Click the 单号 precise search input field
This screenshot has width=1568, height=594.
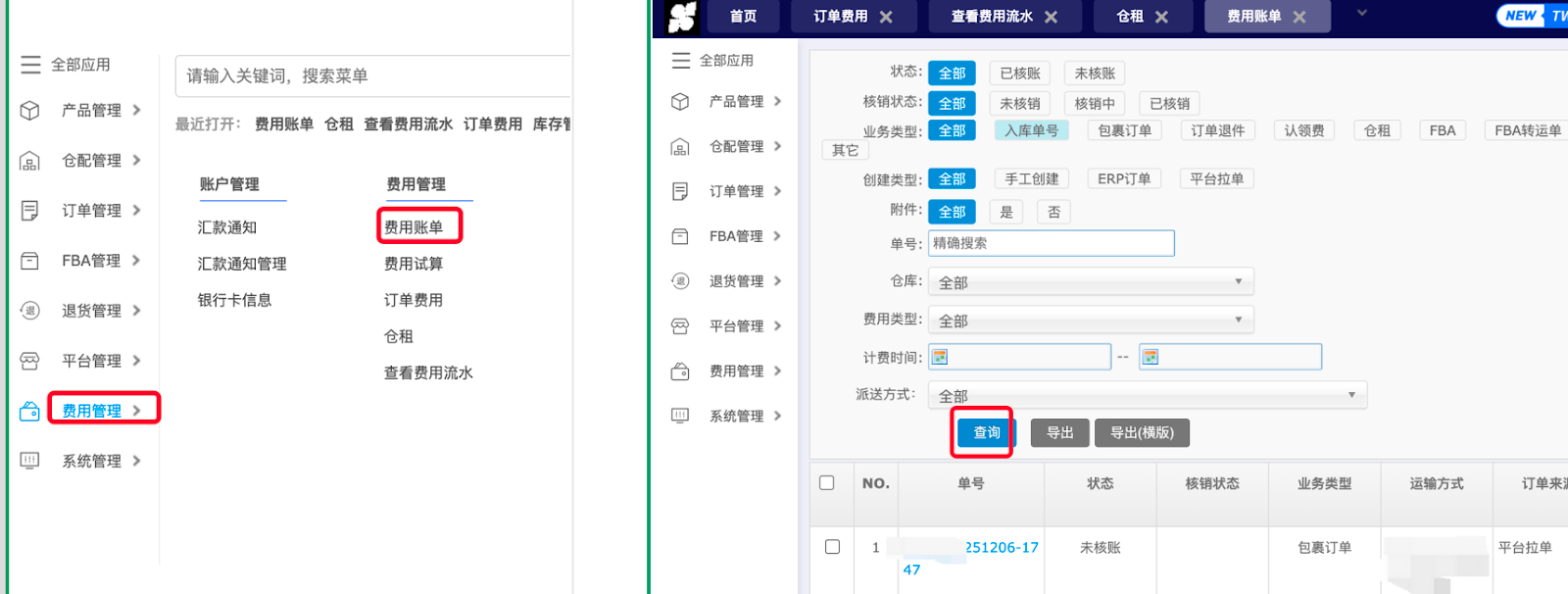[x=1051, y=243]
